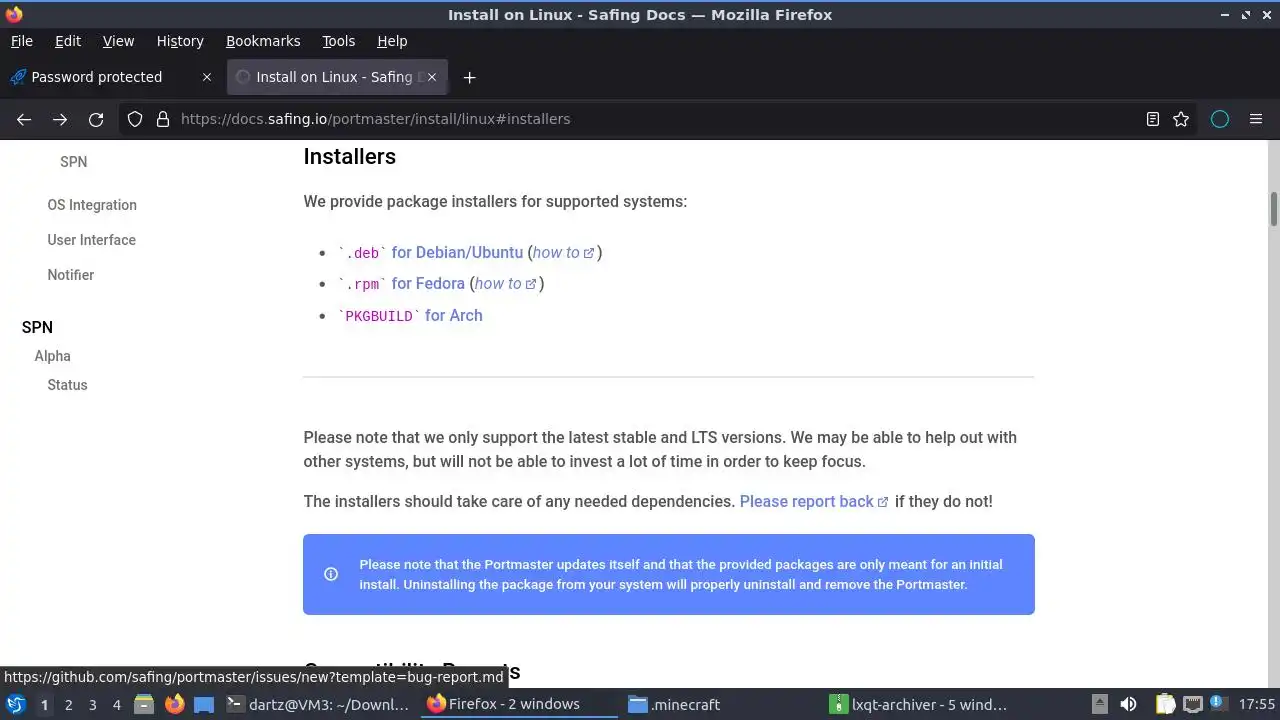Open Alpha sidebar entry
1280x720 pixels.
click(52, 356)
